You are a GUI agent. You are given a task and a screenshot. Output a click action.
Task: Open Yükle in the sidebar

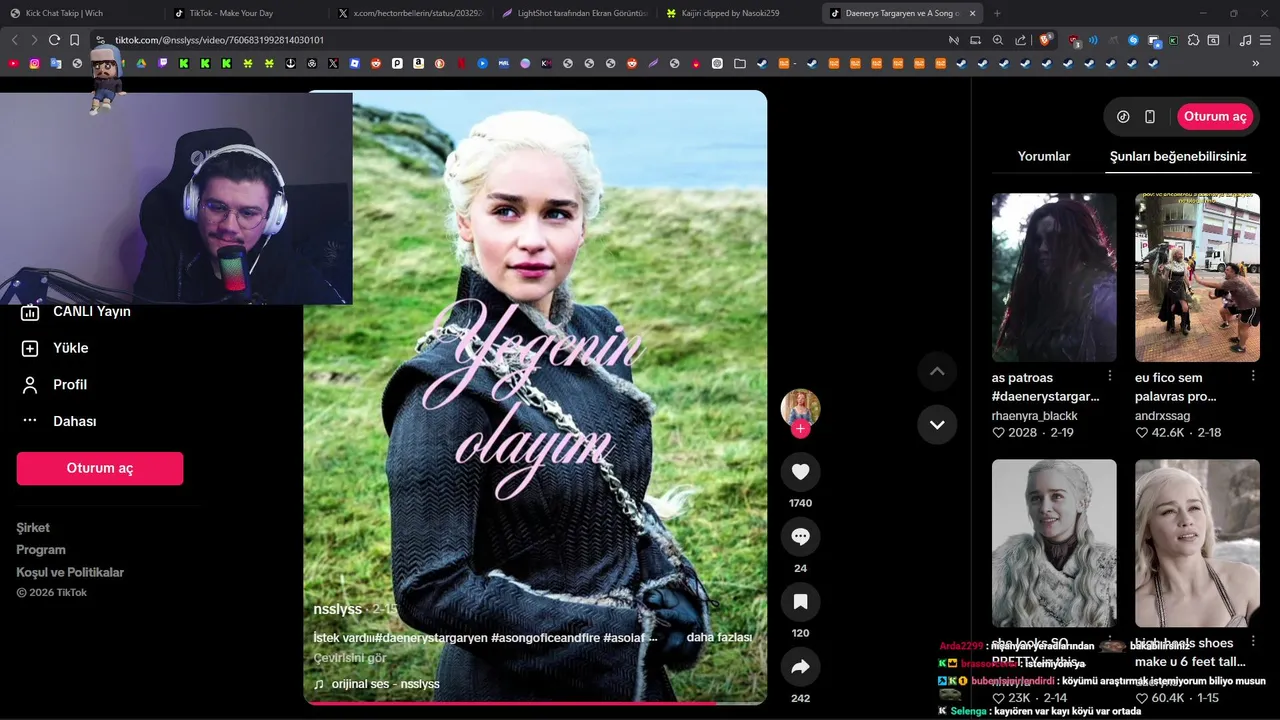click(56, 348)
